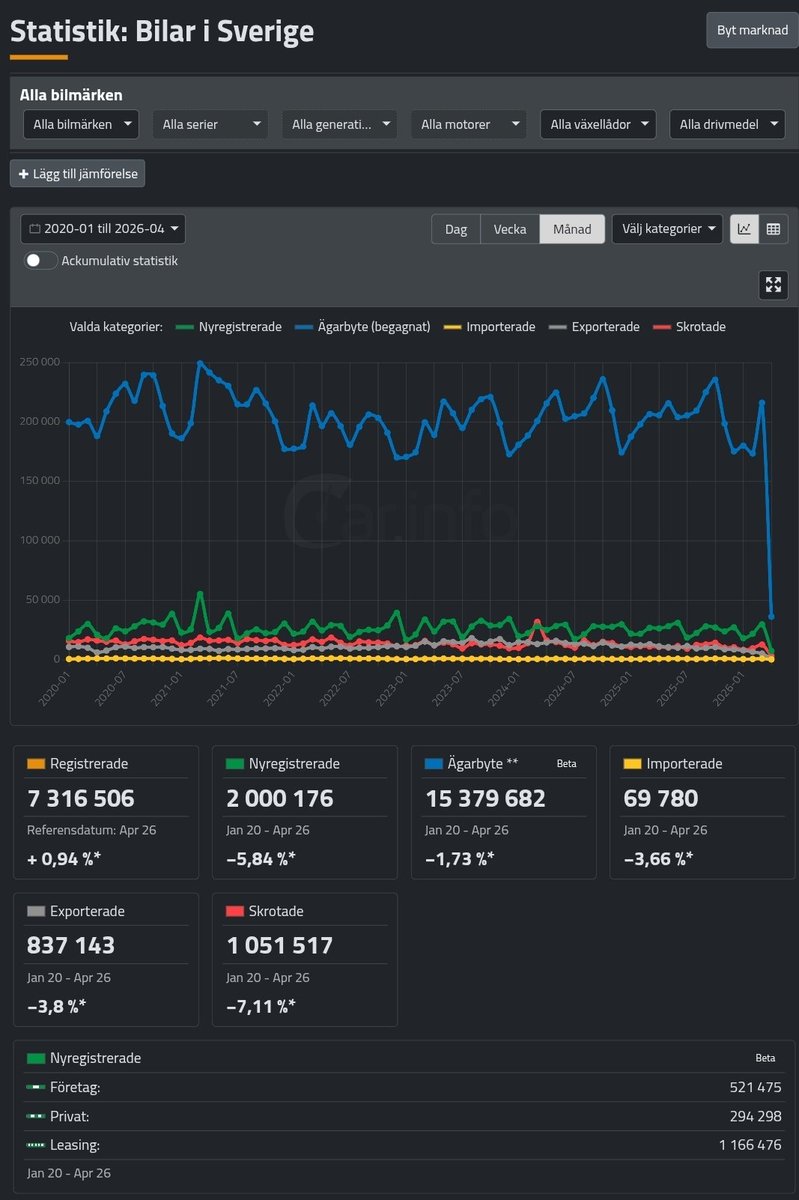This screenshot has height=1200, width=799.
Task: Select Vecka interval tab
Action: click(510, 229)
